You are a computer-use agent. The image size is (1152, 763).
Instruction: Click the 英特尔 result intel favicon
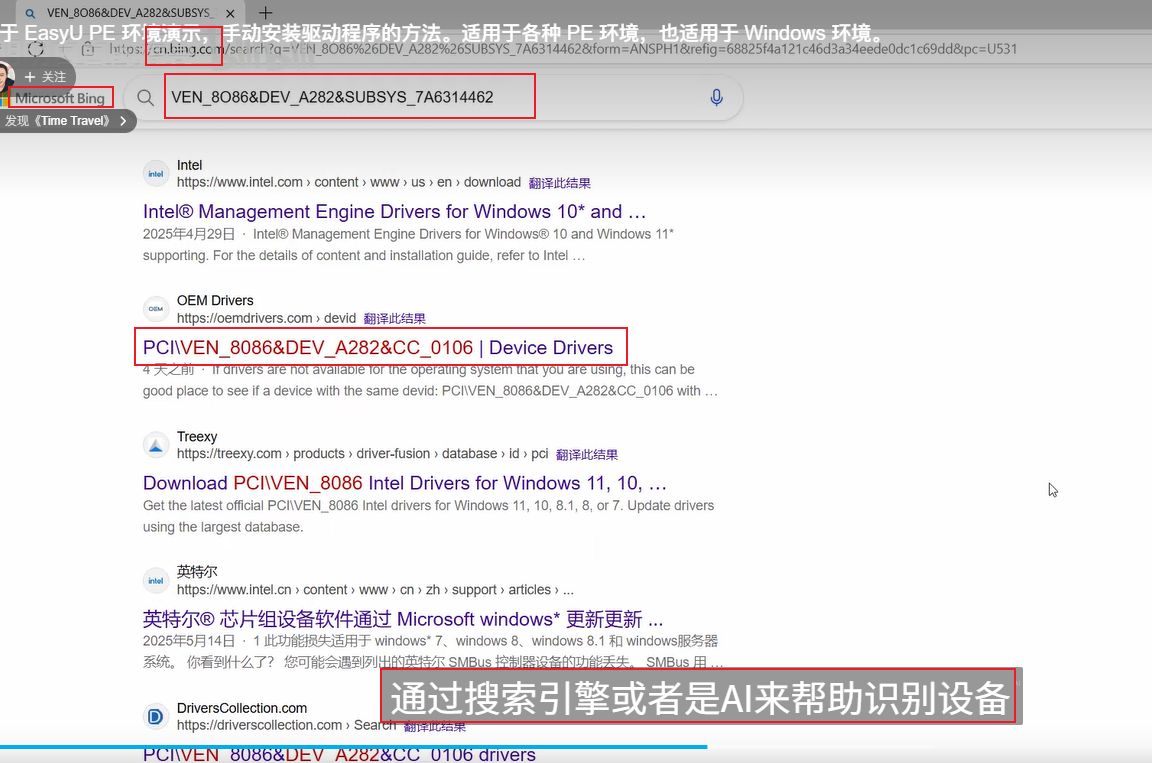[x=156, y=581]
